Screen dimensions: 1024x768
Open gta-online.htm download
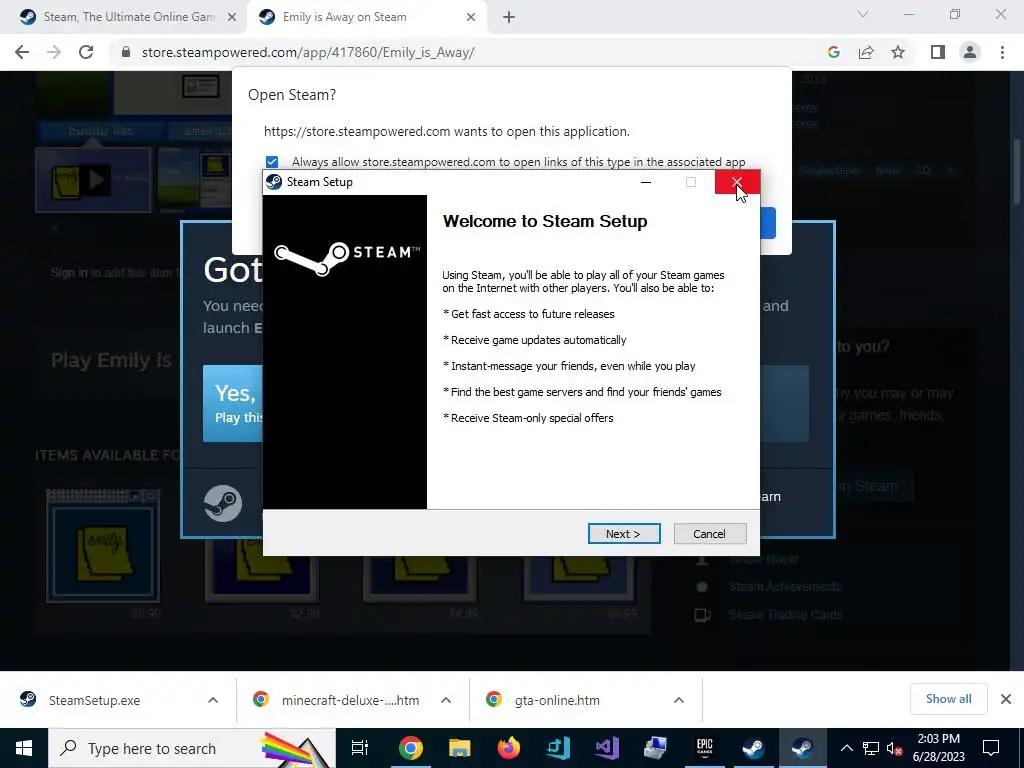pyautogui.click(x=557, y=700)
